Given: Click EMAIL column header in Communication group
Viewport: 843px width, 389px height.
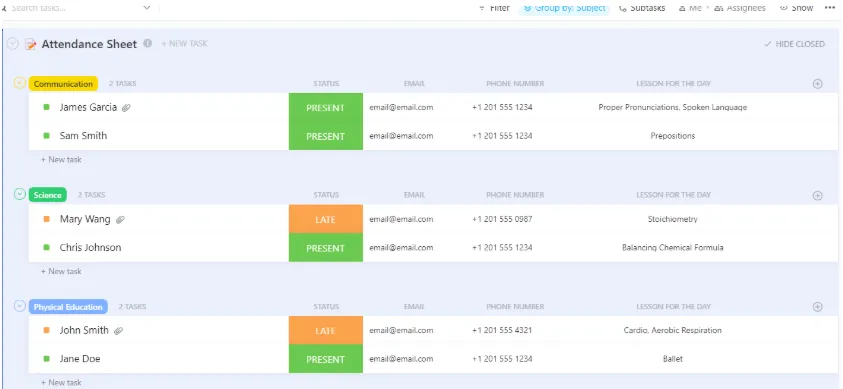Looking at the screenshot, I should coord(414,84).
